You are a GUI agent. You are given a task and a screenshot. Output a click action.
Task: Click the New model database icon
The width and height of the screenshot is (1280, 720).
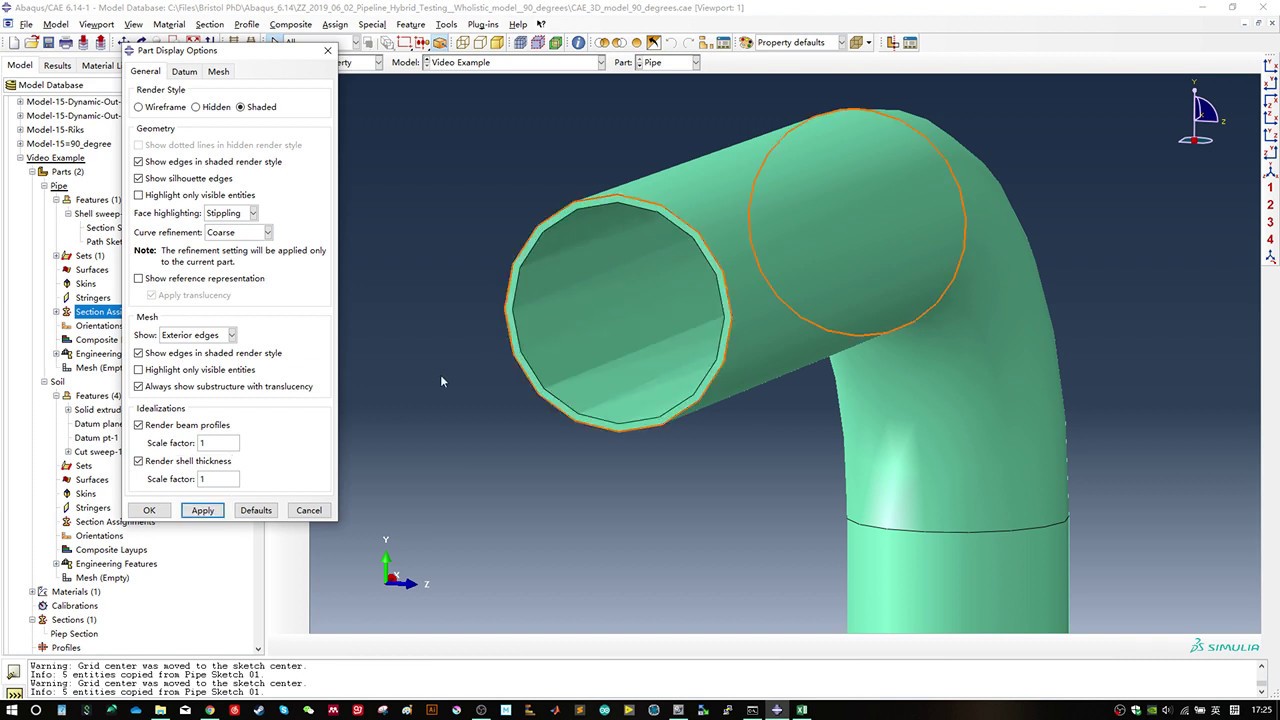pos(12,42)
